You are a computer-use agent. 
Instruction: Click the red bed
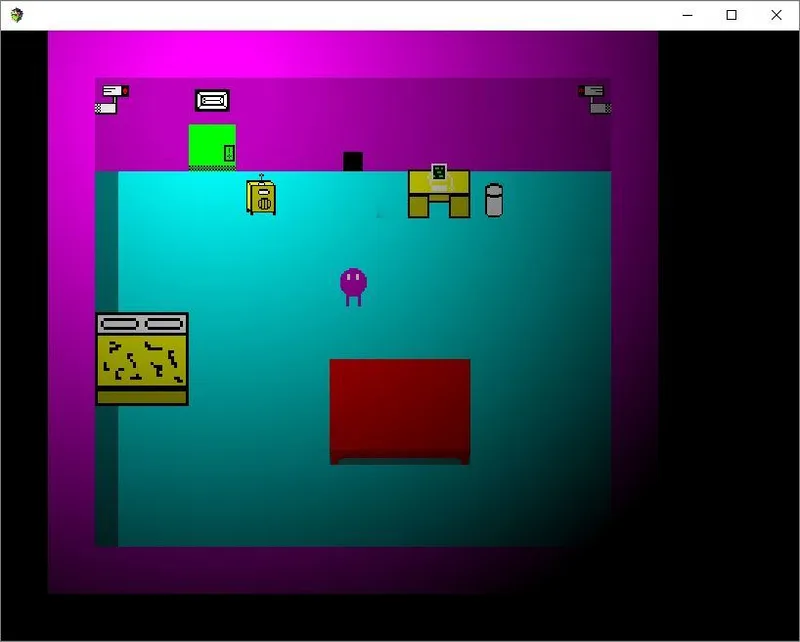click(x=400, y=412)
